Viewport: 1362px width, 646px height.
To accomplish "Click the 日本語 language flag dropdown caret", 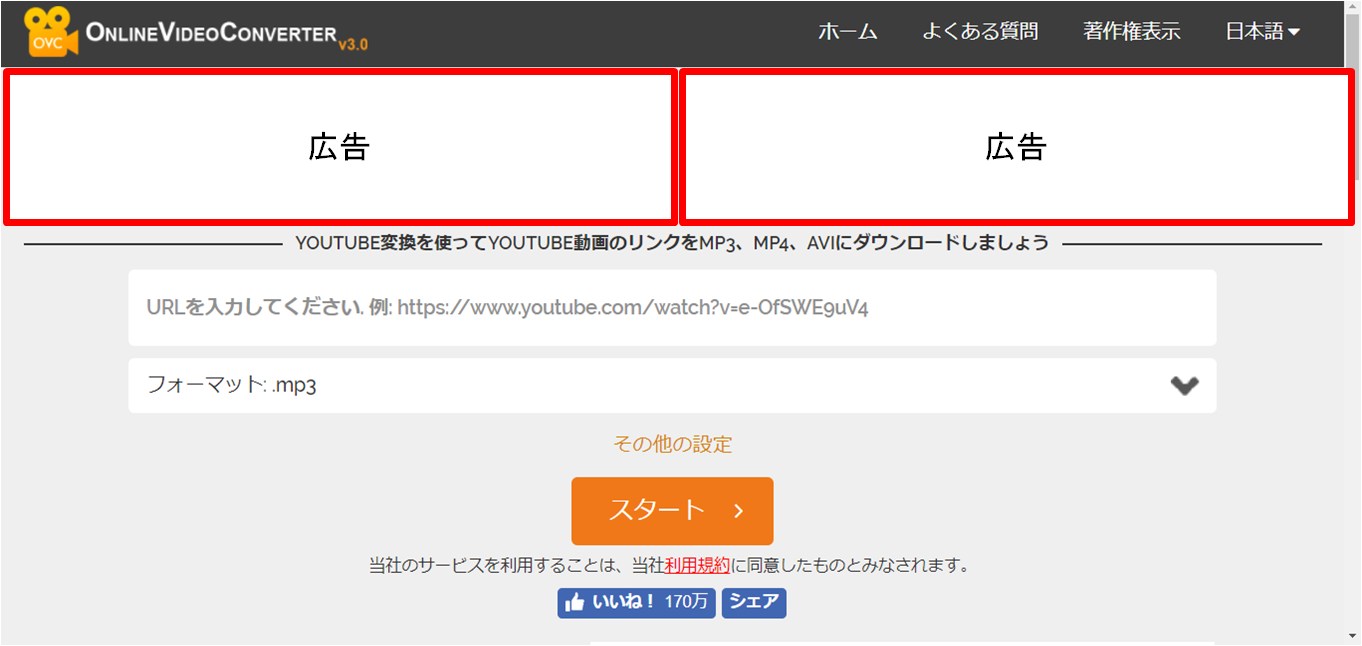I will [1290, 31].
